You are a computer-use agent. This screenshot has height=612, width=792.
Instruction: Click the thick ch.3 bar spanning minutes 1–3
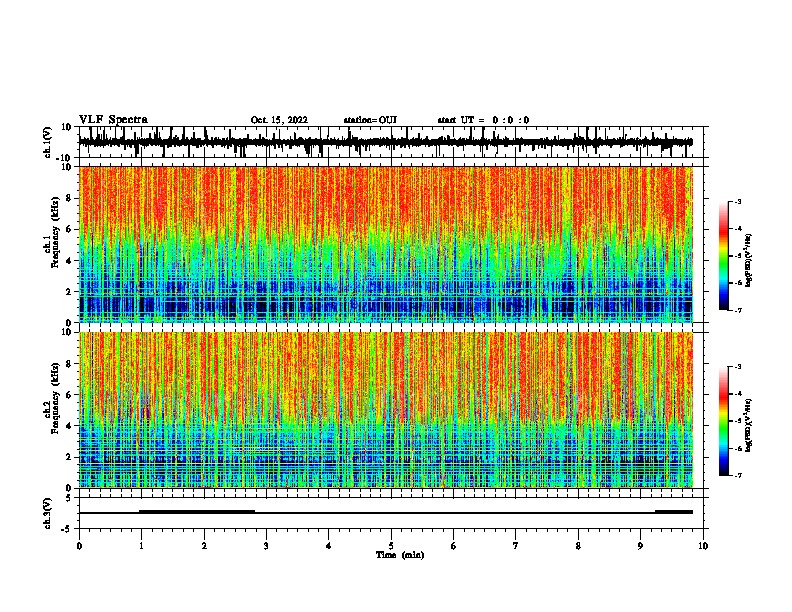197,512
